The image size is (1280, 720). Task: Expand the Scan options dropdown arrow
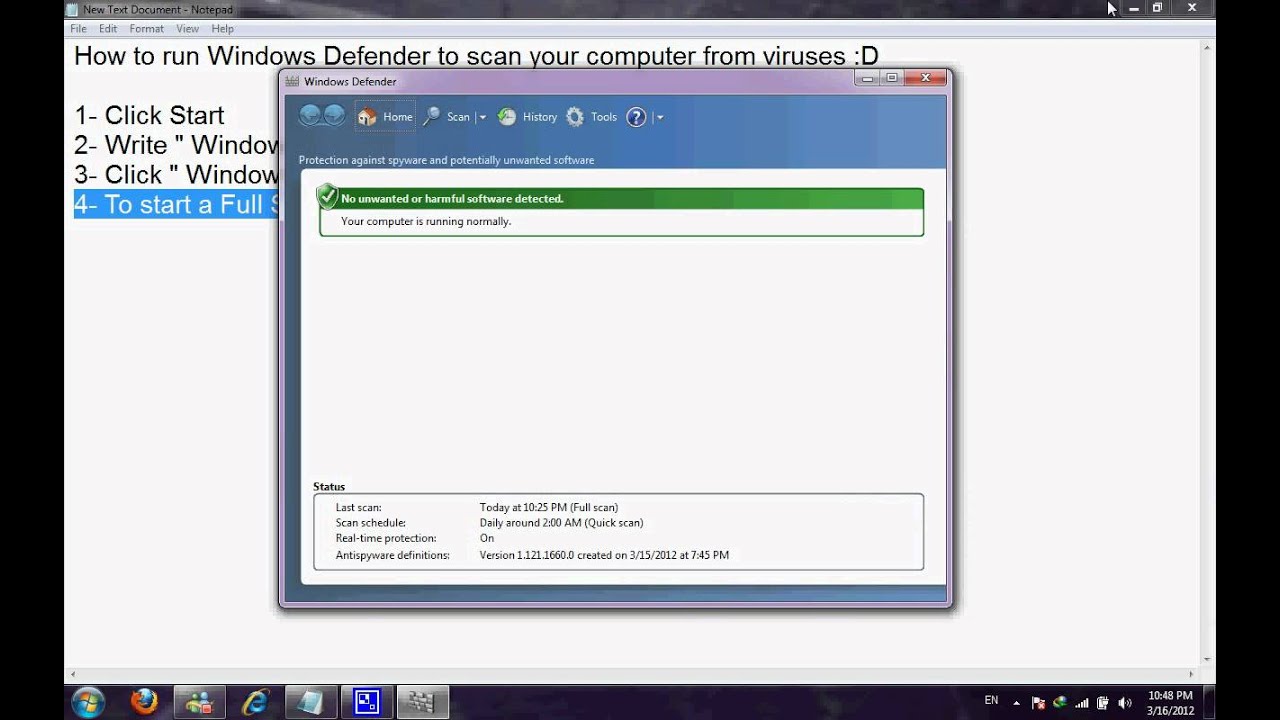pos(482,117)
